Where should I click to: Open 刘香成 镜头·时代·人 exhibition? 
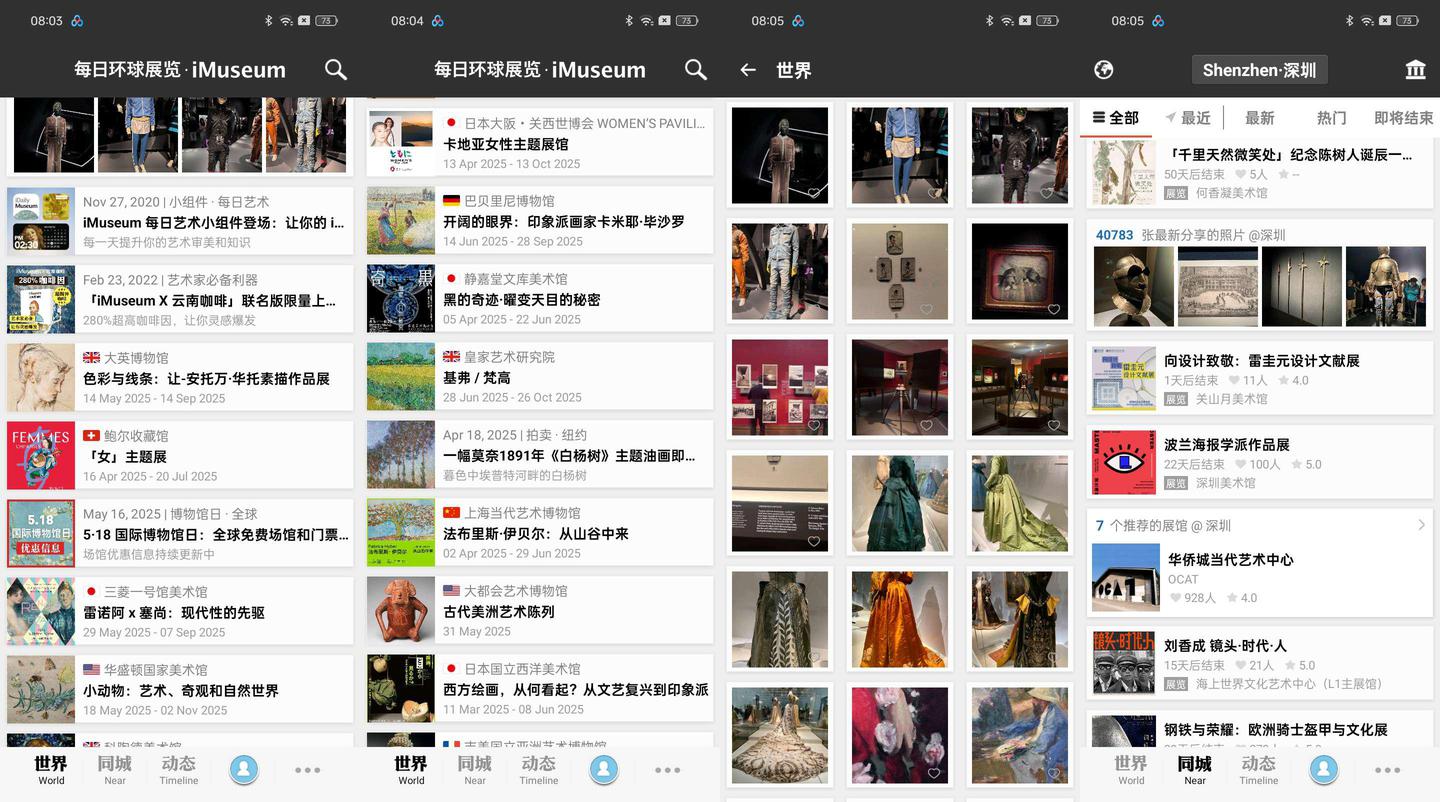point(1260,663)
